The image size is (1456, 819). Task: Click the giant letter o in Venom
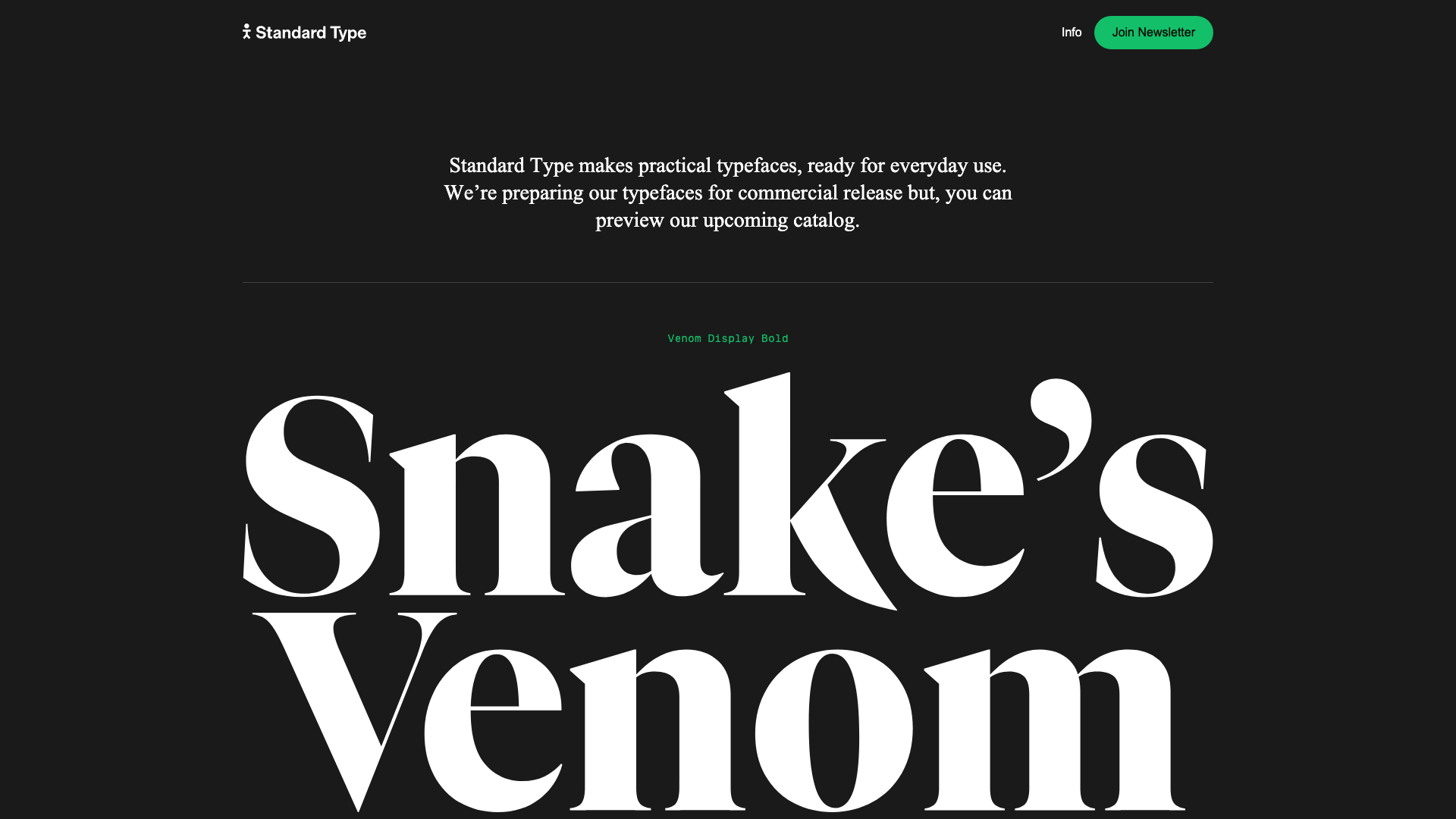point(834,730)
